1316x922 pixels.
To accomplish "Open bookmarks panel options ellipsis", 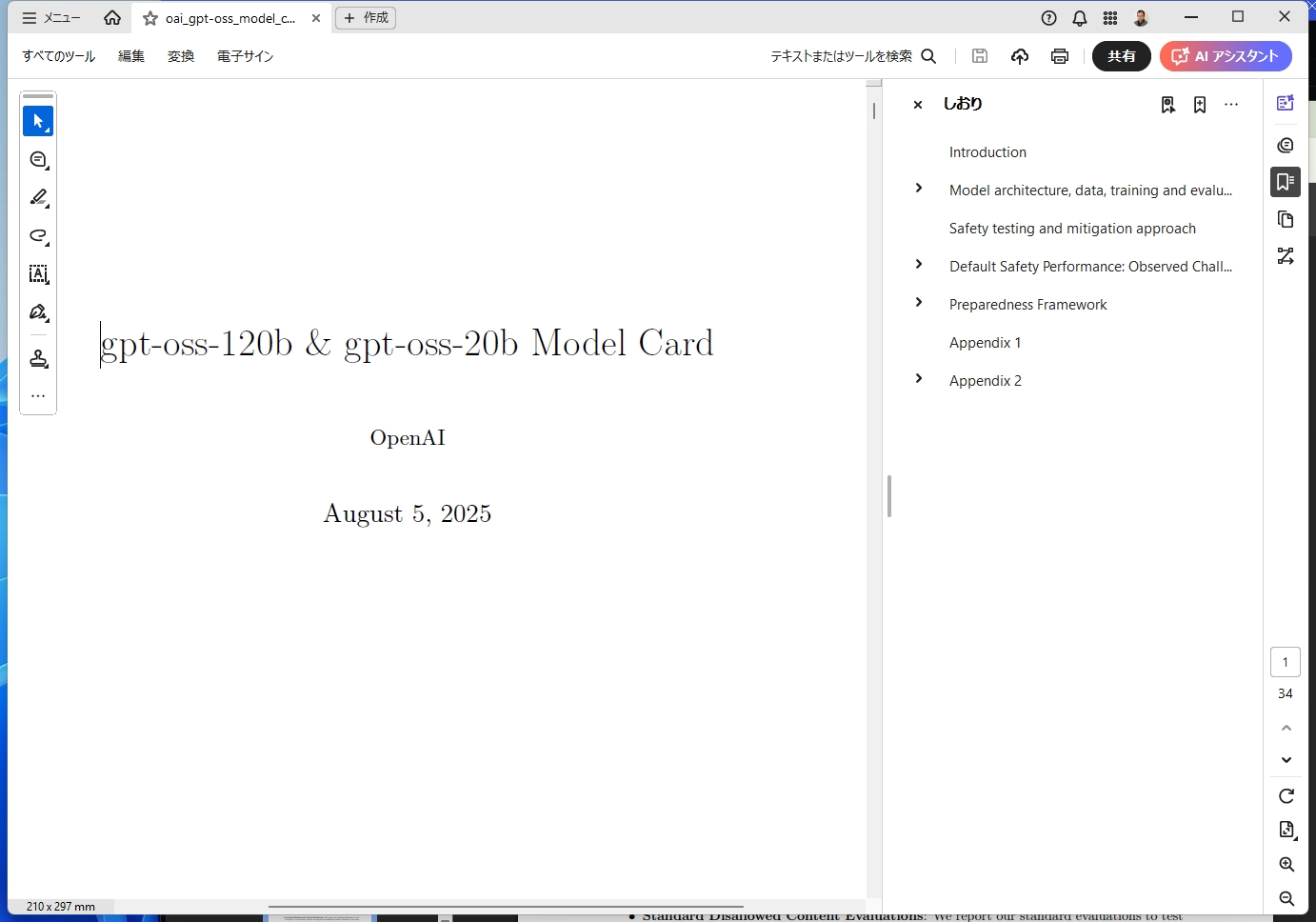I will (1231, 105).
